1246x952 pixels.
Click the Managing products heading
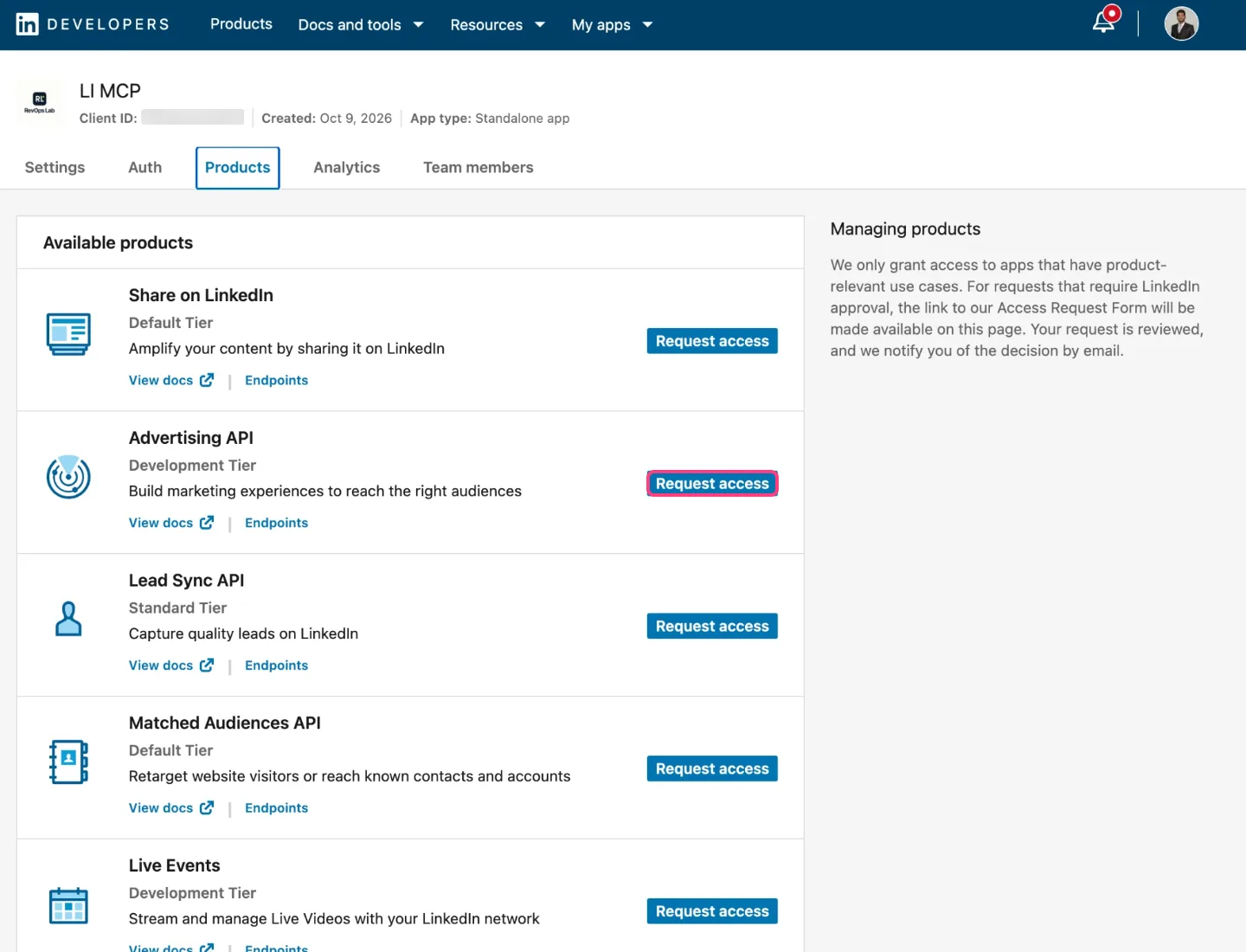[x=905, y=228]
